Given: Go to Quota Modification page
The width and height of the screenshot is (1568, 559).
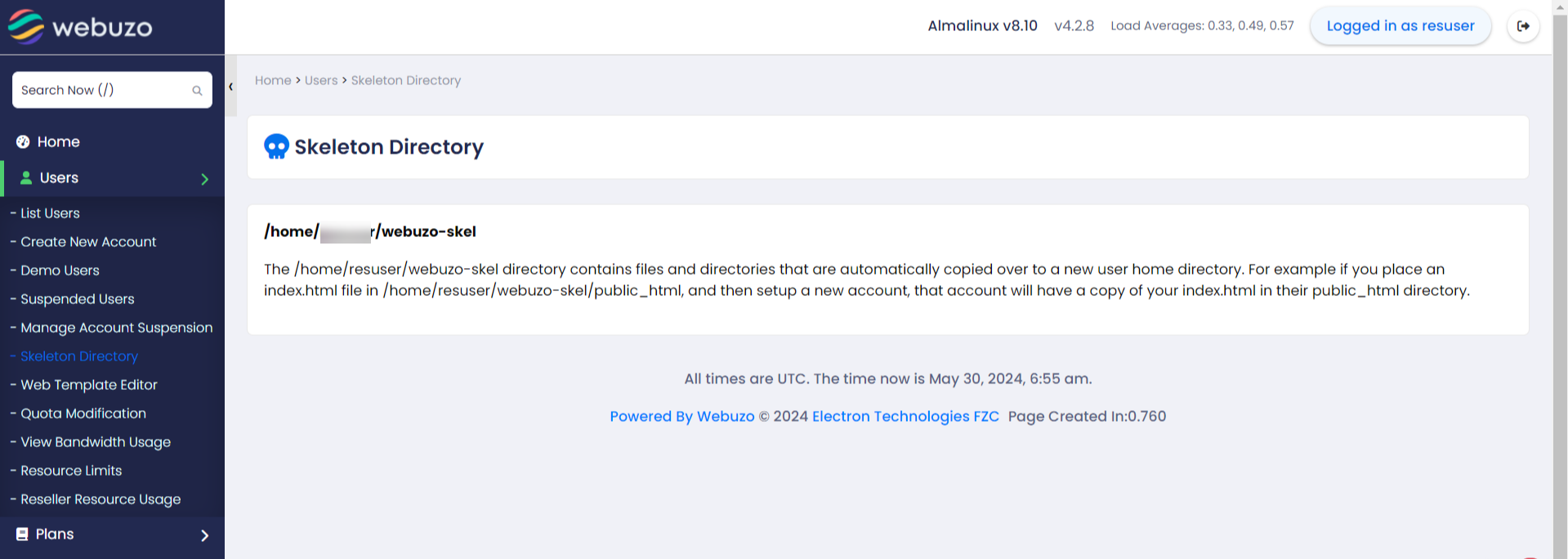Looking at the screenshot, I should pos(83,414).
